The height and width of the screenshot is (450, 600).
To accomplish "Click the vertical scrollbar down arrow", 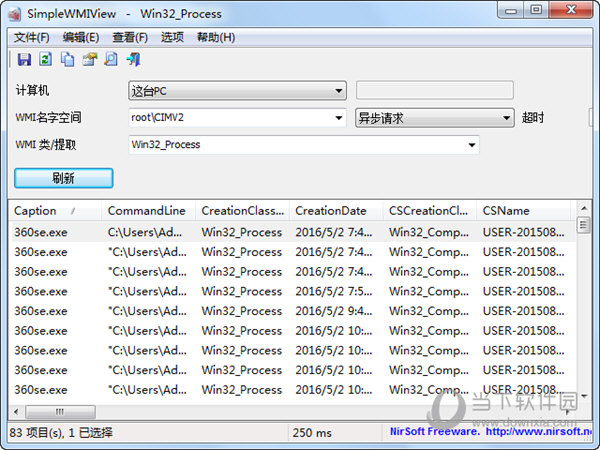I will pyautogui.click(x=584, y=396).
